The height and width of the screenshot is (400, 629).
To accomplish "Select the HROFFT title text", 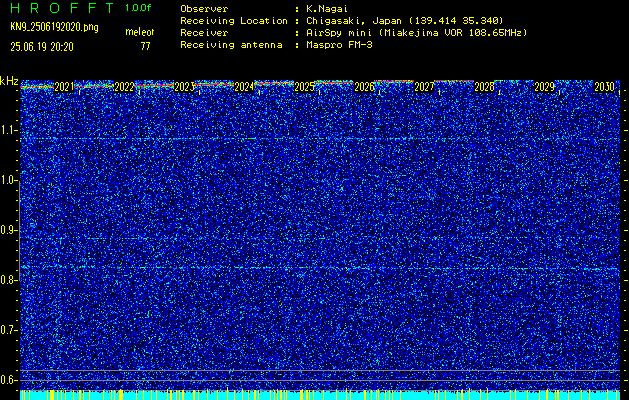I will point(61,8).
